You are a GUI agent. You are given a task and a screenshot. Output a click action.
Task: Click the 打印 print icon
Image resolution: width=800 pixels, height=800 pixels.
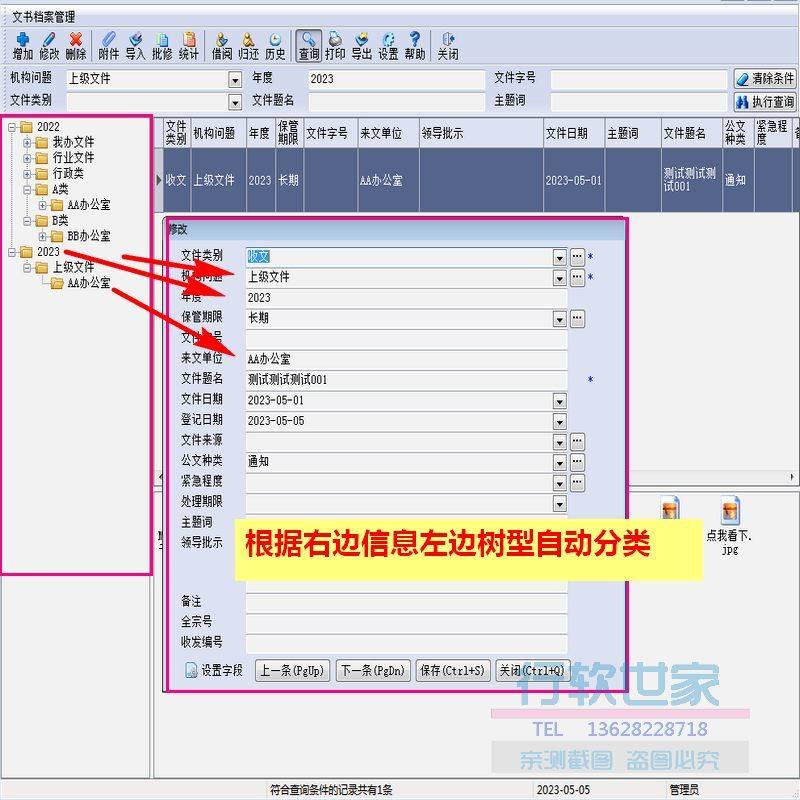coord(335,46)
